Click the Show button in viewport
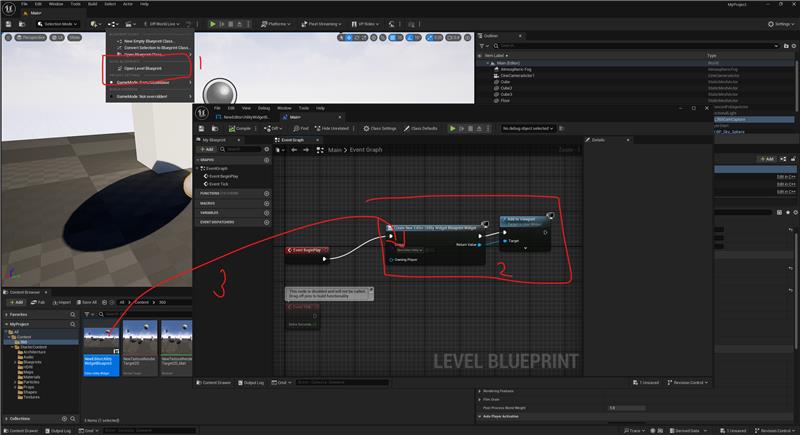Screen dimensions: 800x435 74,37
